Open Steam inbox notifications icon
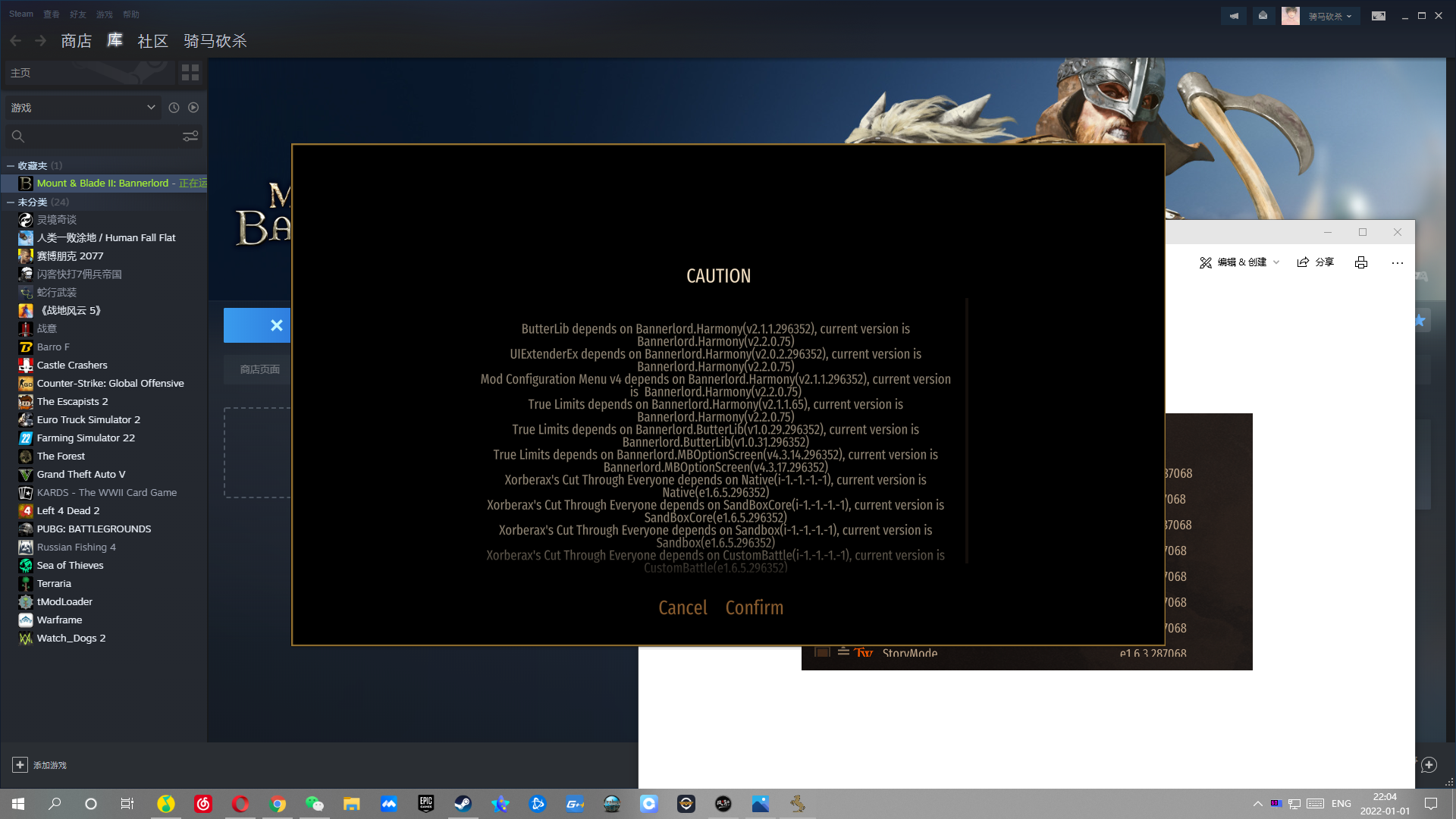 (x=1263, y=16)
